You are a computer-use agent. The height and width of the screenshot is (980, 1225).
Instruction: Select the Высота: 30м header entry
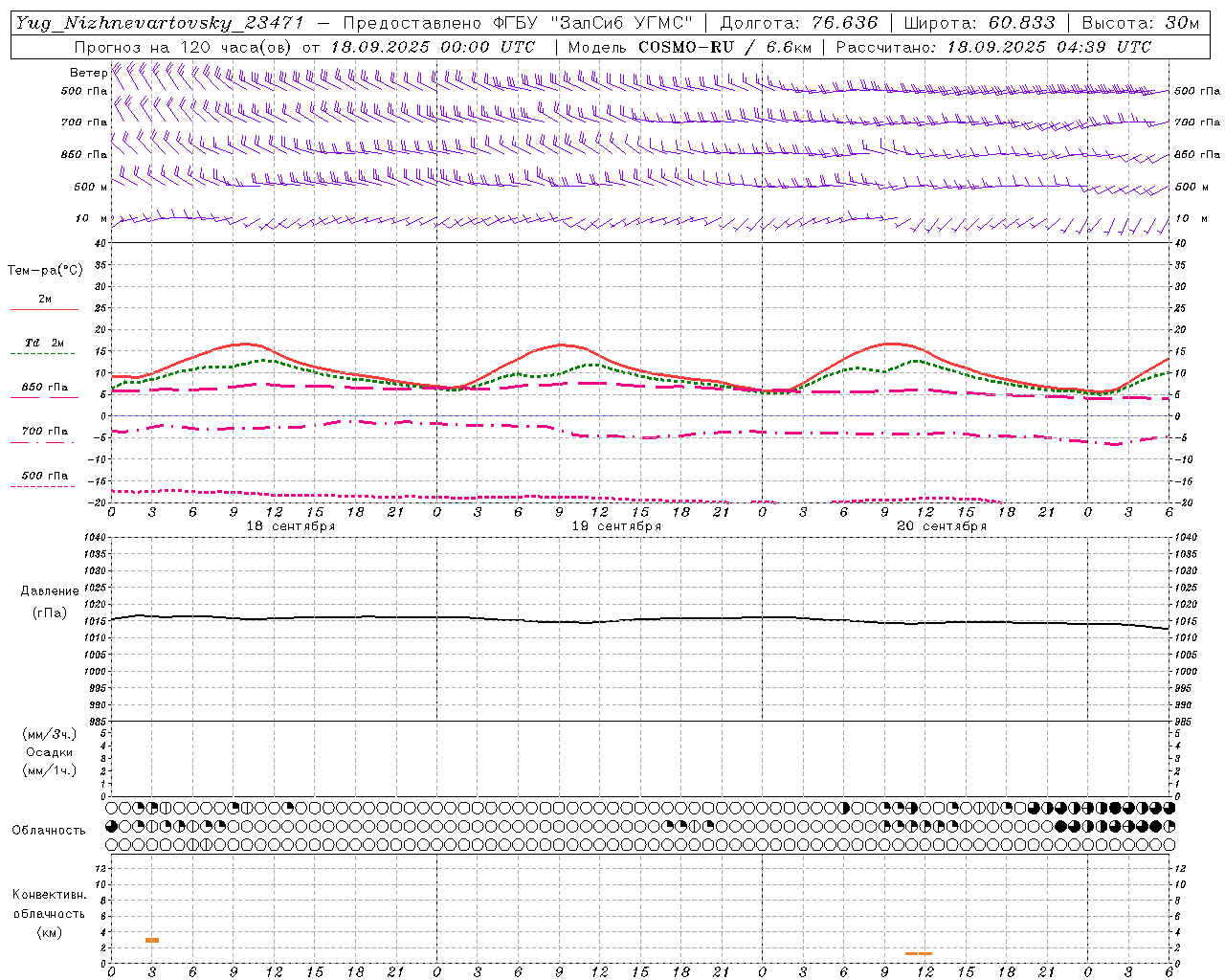coord(1140,23)
